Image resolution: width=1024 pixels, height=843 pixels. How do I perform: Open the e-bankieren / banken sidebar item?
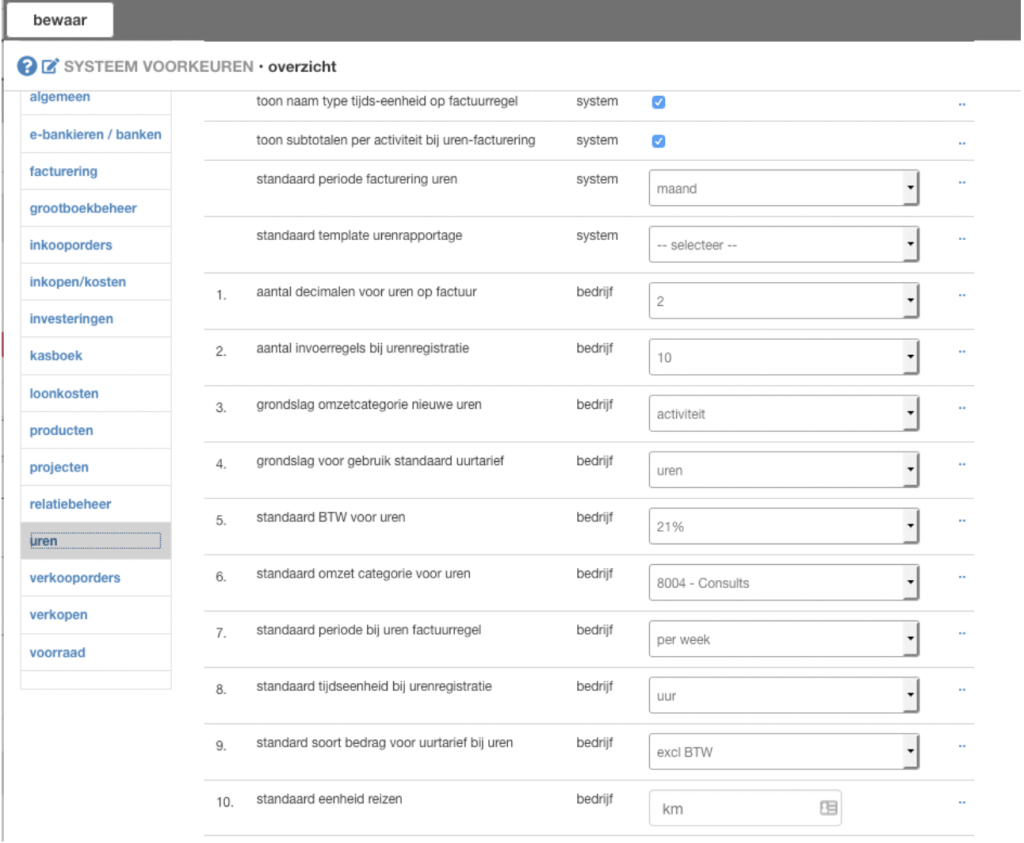(x=95, y=134)
